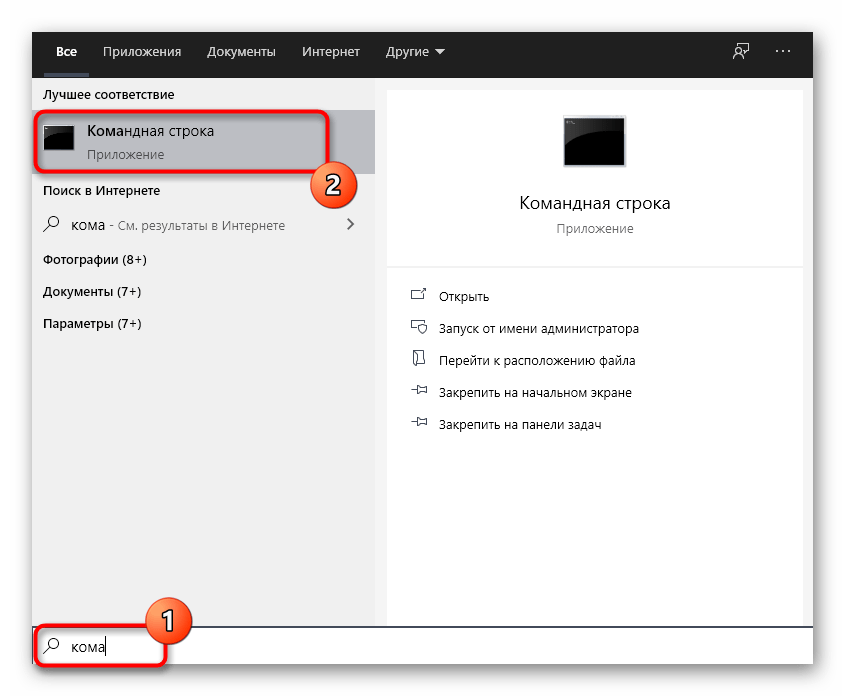845x696 pixels.
Task: Select the Документы tab
Action: (x=241, y=52)
